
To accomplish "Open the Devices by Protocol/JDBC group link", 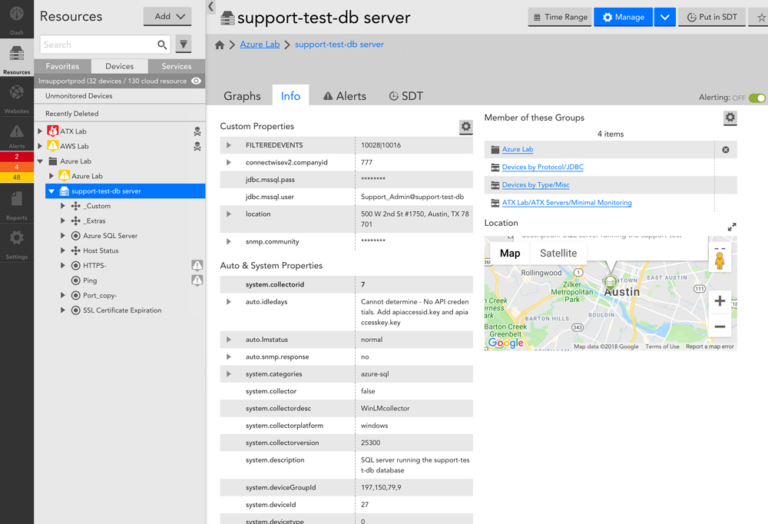I will click(x=543, y=167).
